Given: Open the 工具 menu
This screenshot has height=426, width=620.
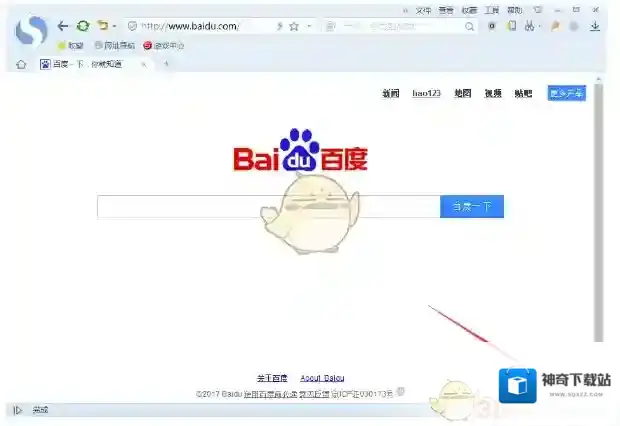Looking at the screenshot, I should coord(491,9).
